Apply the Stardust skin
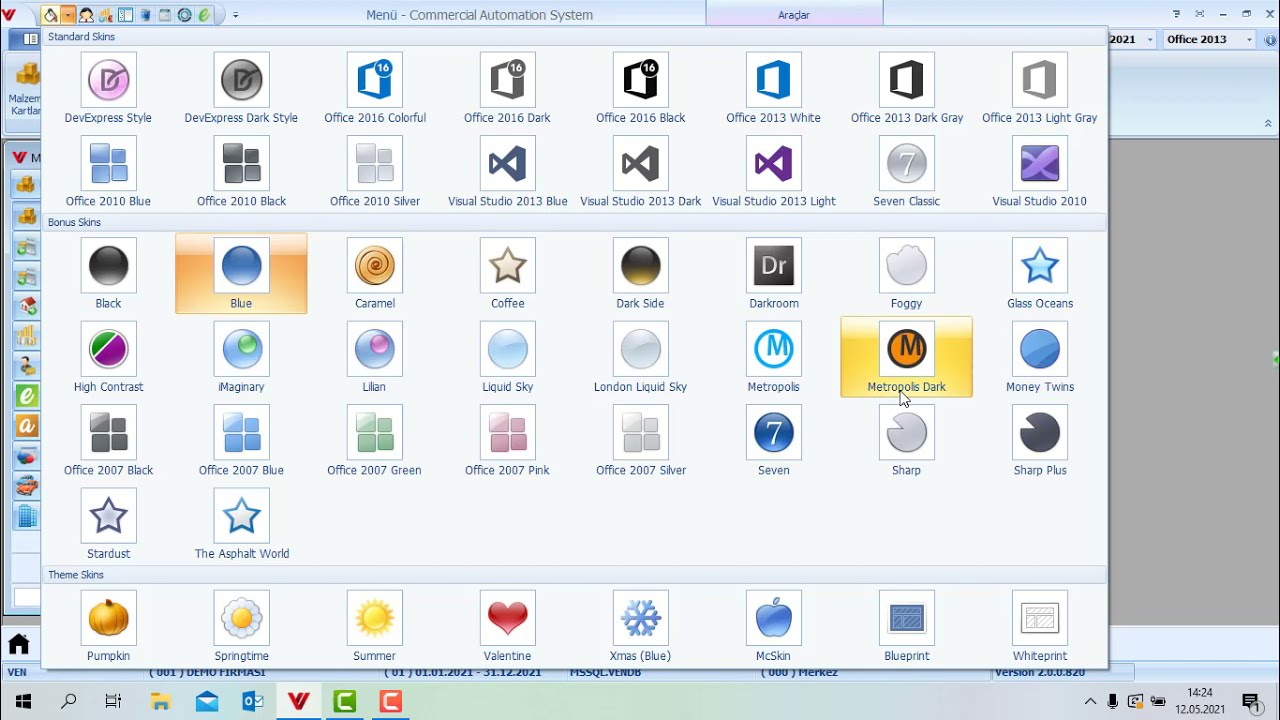The width and height of the screenshot is (1280, 720). click(x=108, y=523)
